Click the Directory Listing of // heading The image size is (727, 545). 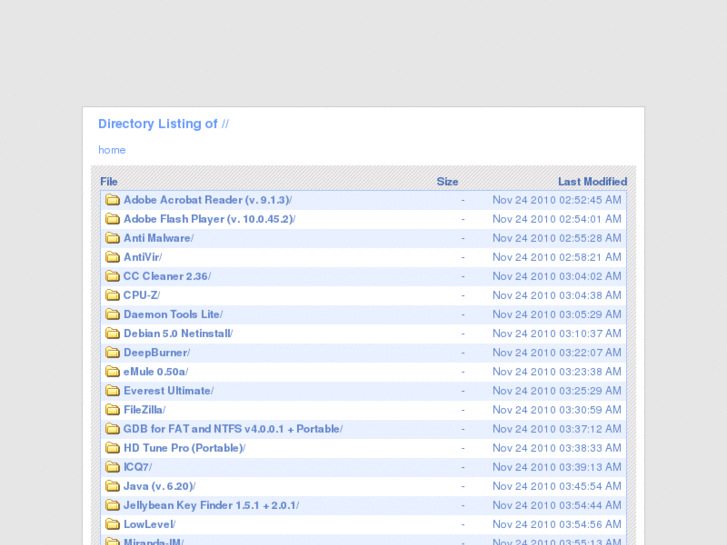[163, 124]
